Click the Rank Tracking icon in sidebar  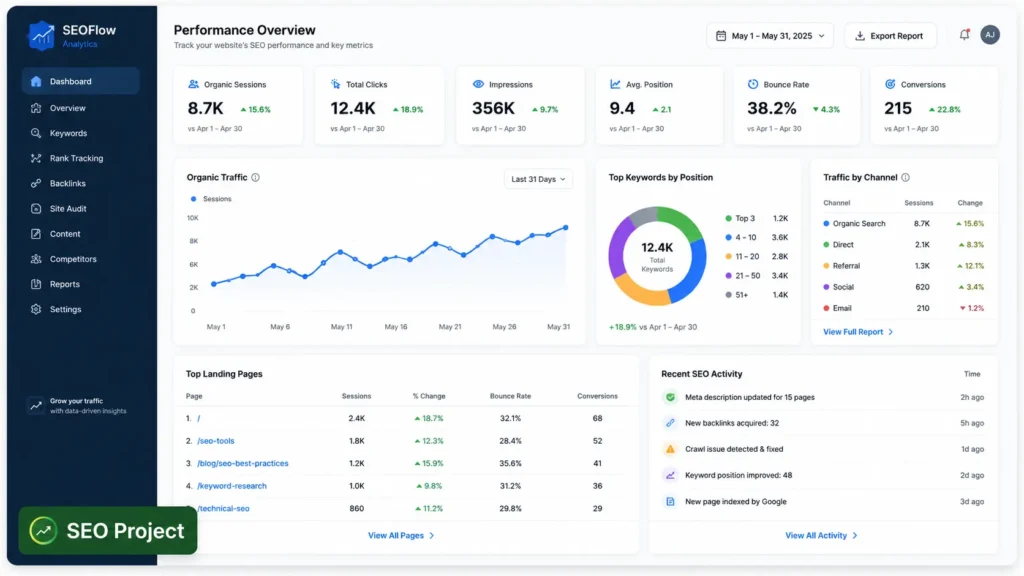(x=36, y=158)
